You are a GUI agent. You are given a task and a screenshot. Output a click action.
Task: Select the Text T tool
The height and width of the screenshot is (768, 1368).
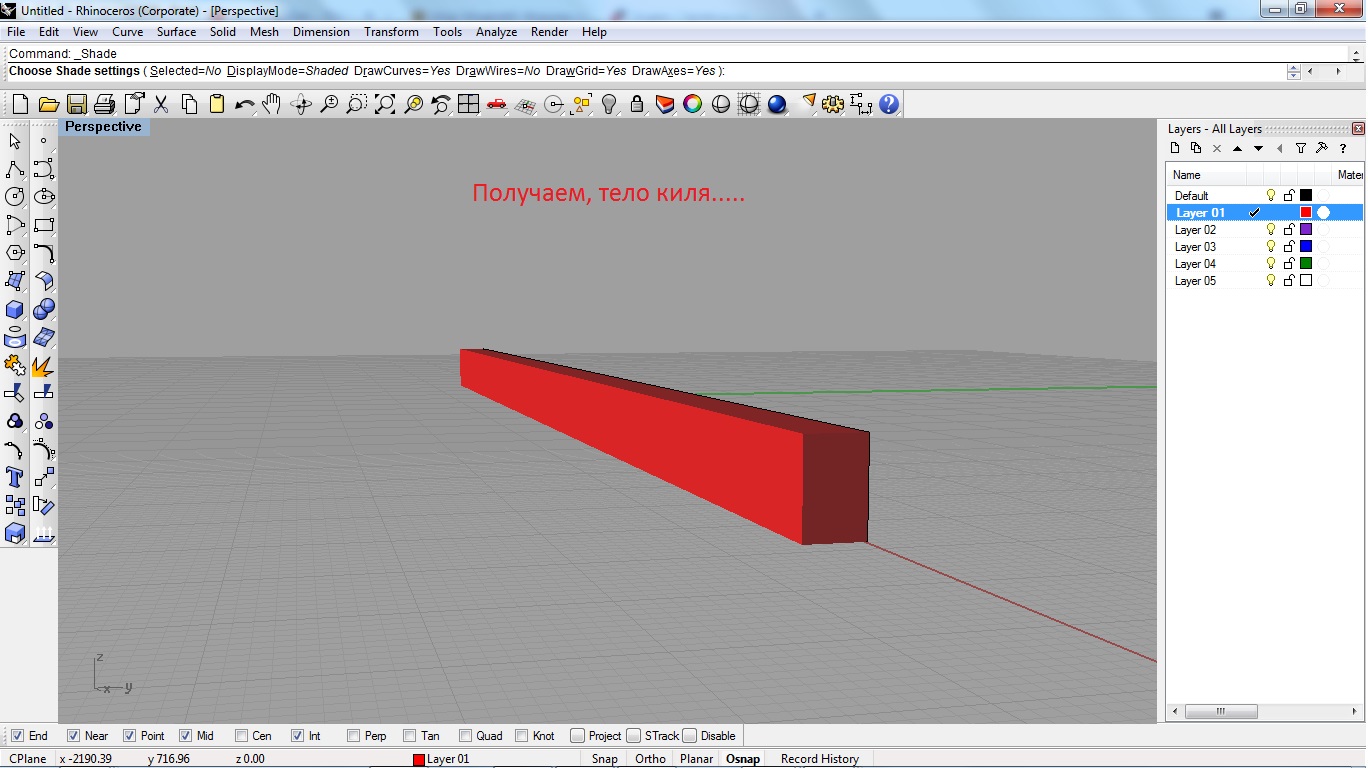(15, 477)
